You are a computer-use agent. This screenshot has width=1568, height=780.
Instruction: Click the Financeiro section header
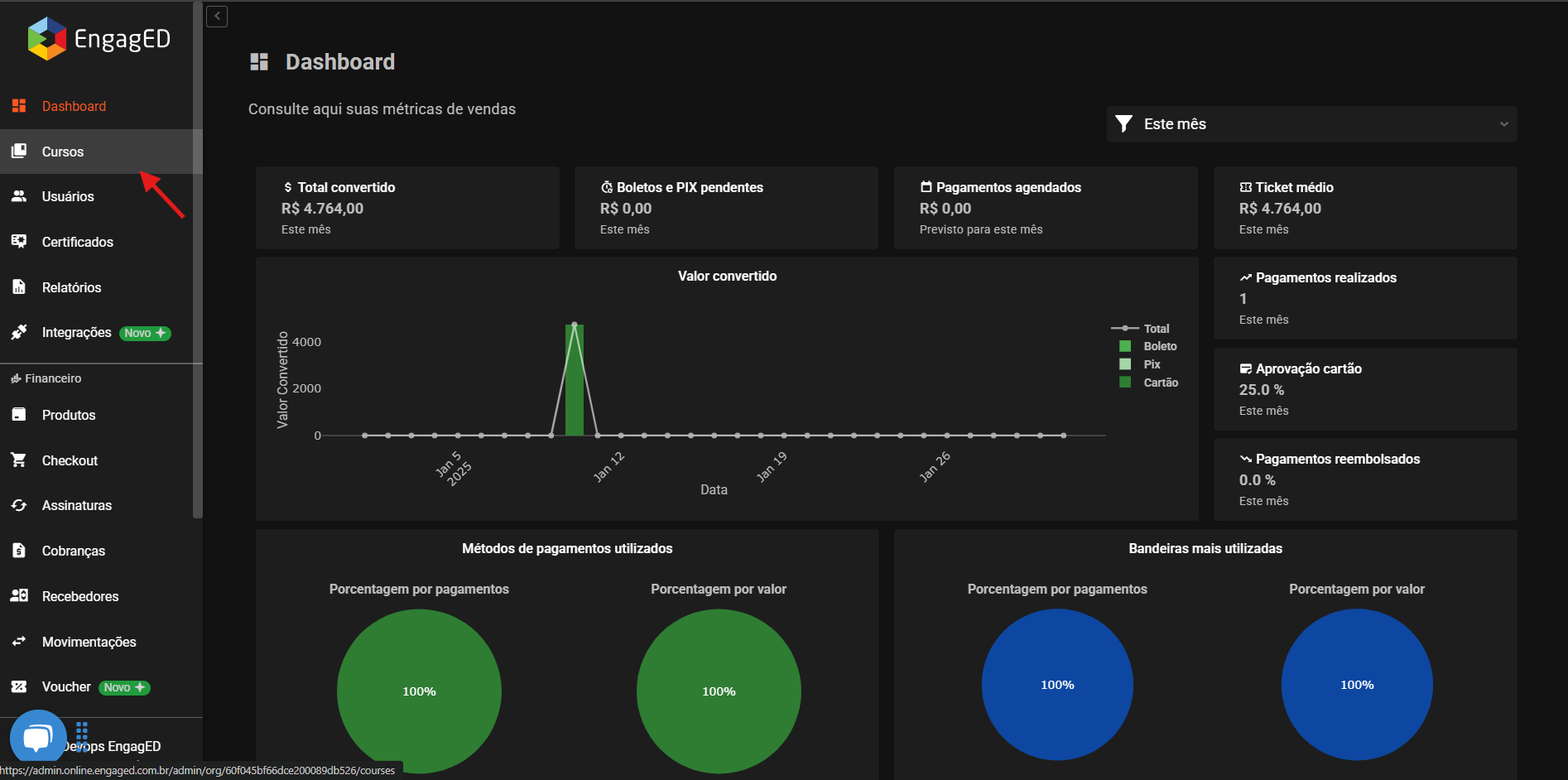pyautogui.click(x=46, y=378)
